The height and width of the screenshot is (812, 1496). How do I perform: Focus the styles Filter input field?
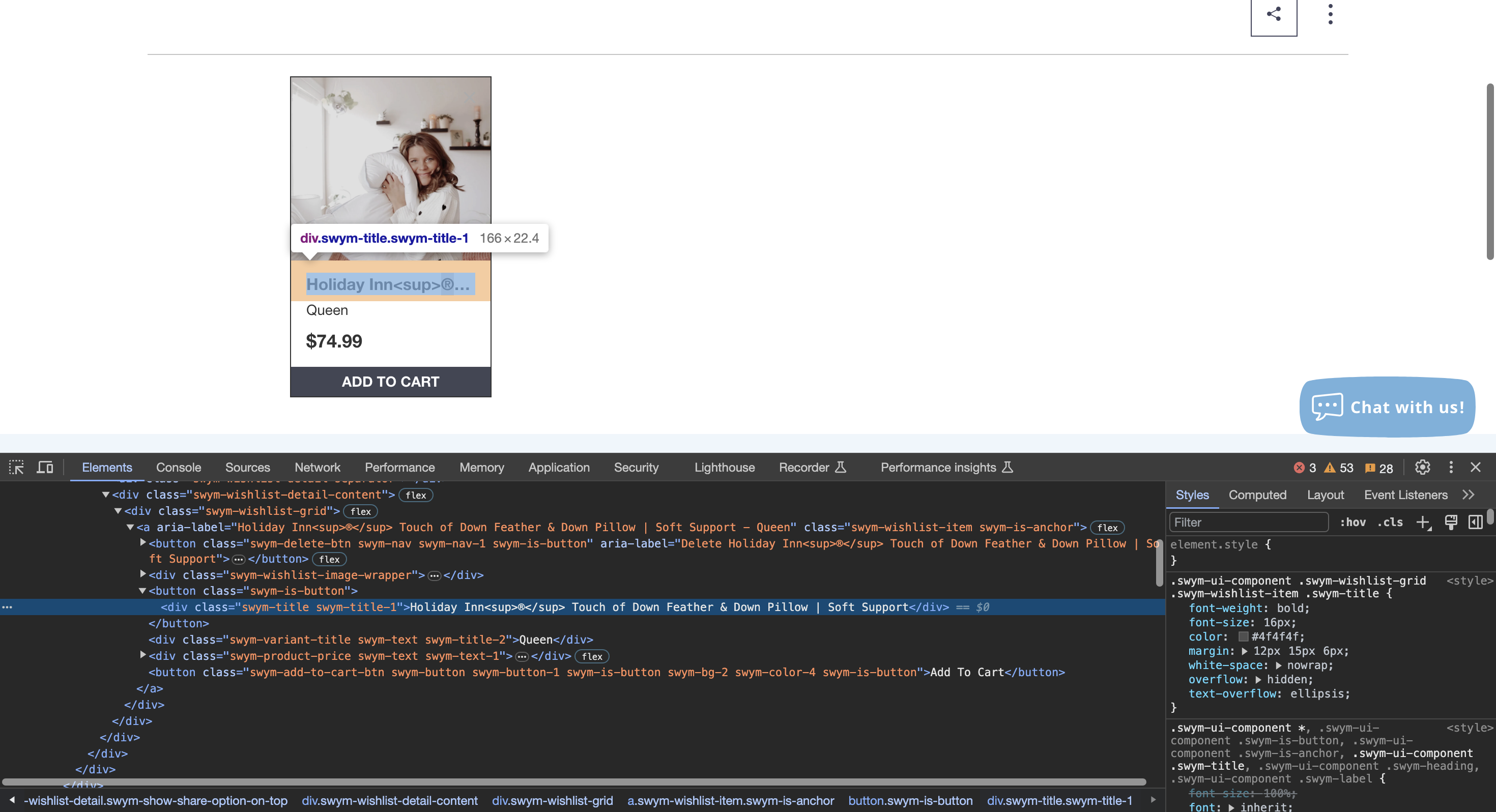coord(1249,522)
